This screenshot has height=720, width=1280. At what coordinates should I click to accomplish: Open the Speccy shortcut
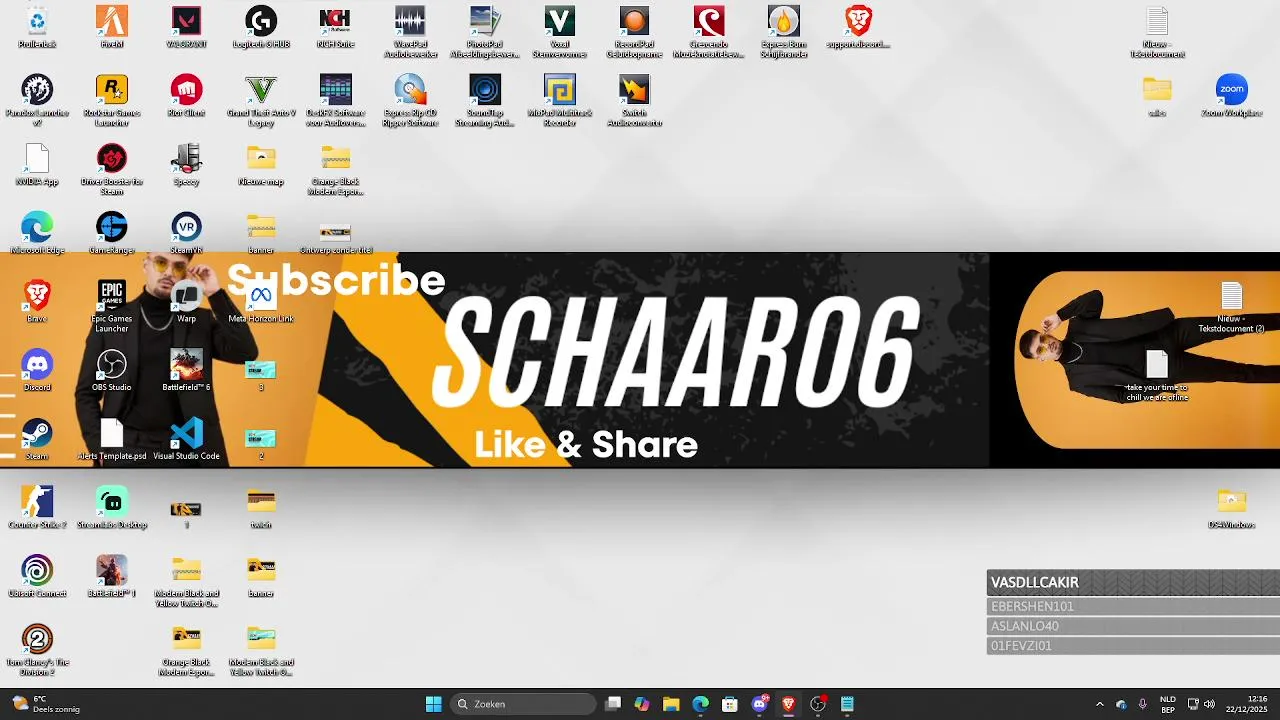click(x=186, y=164)
